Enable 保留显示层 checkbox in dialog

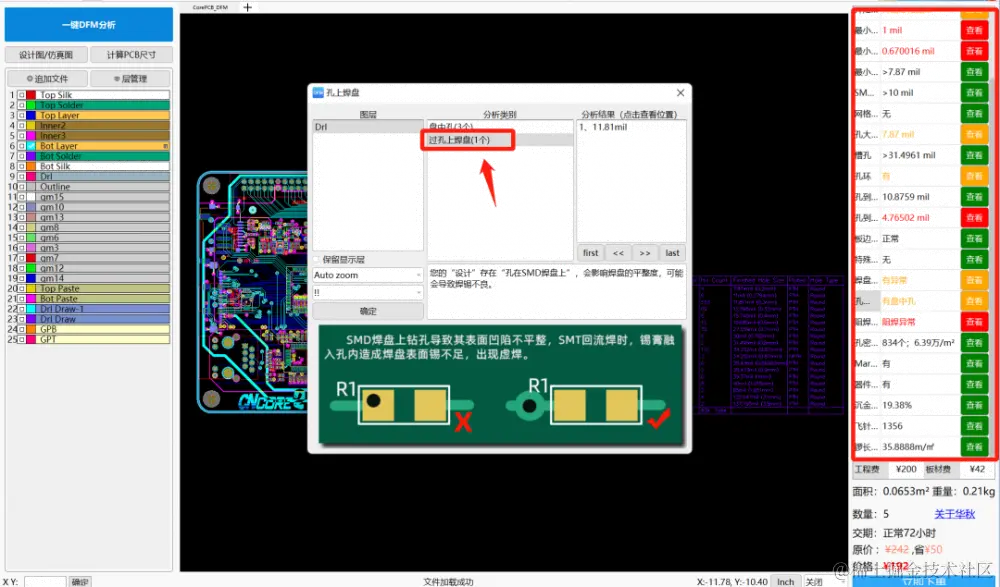click(x=316, y=260)
